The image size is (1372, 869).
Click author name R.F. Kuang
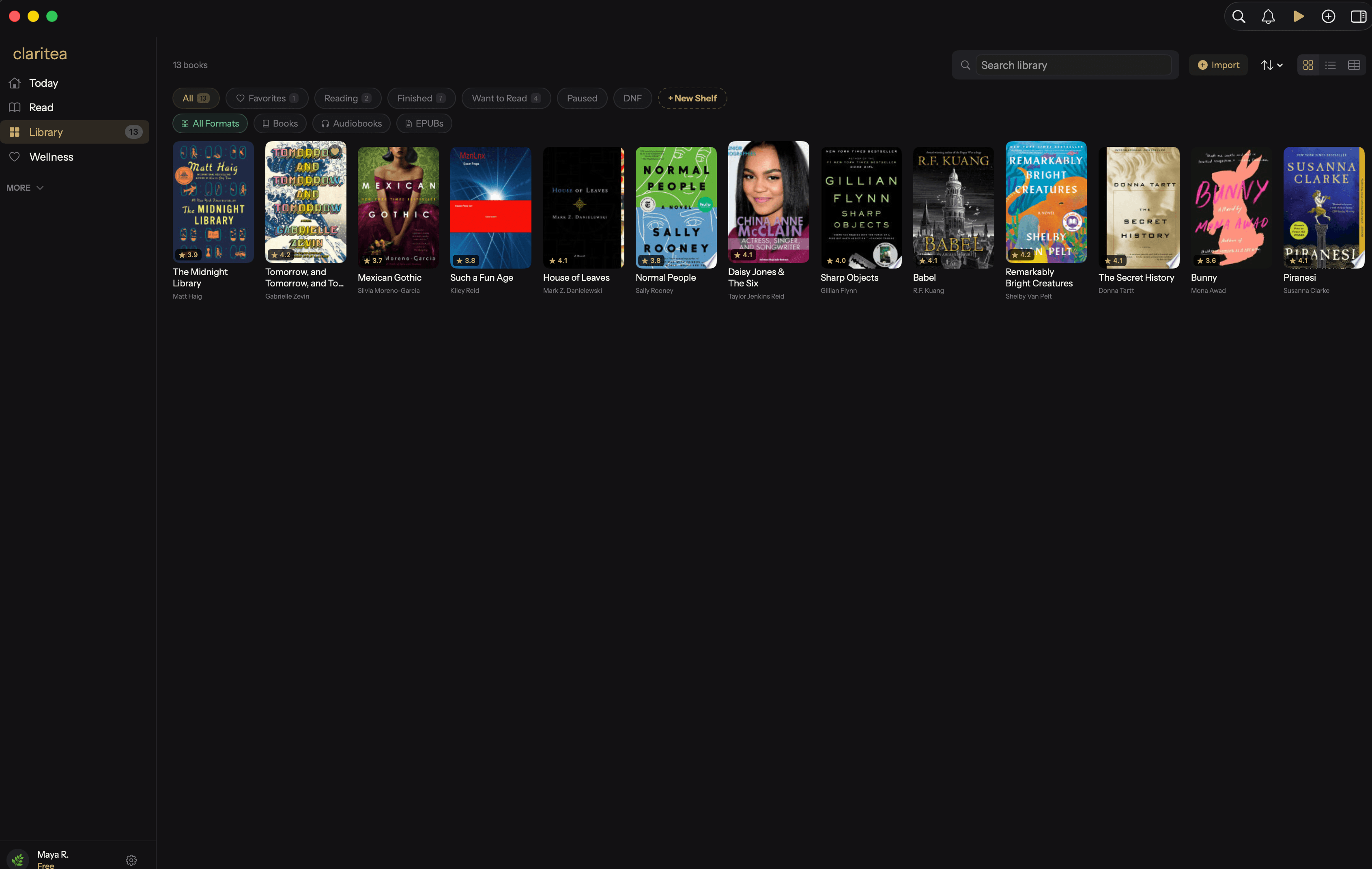(x=929, y=291)
